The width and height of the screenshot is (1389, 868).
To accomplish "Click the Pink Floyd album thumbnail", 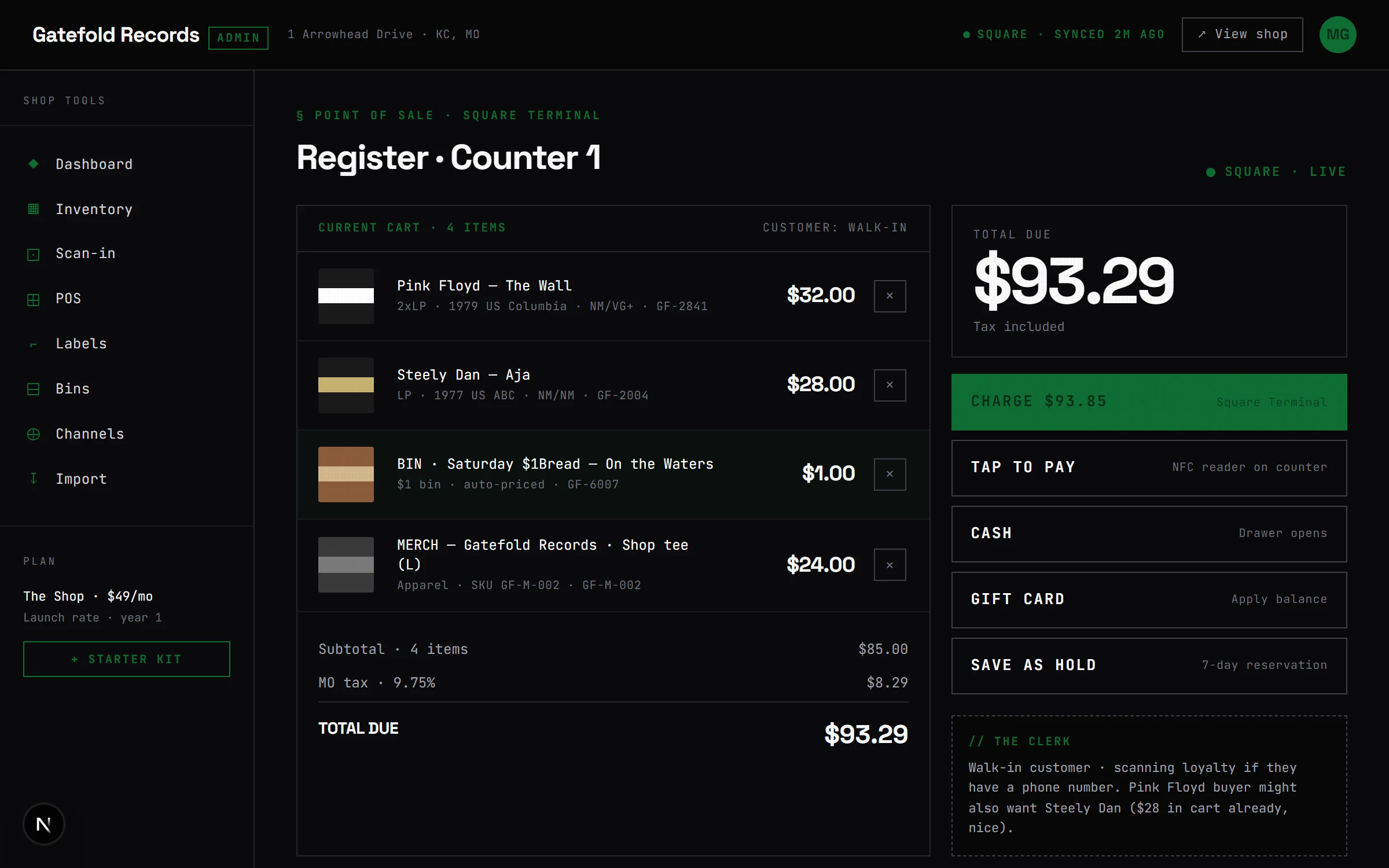I will 346,296.
